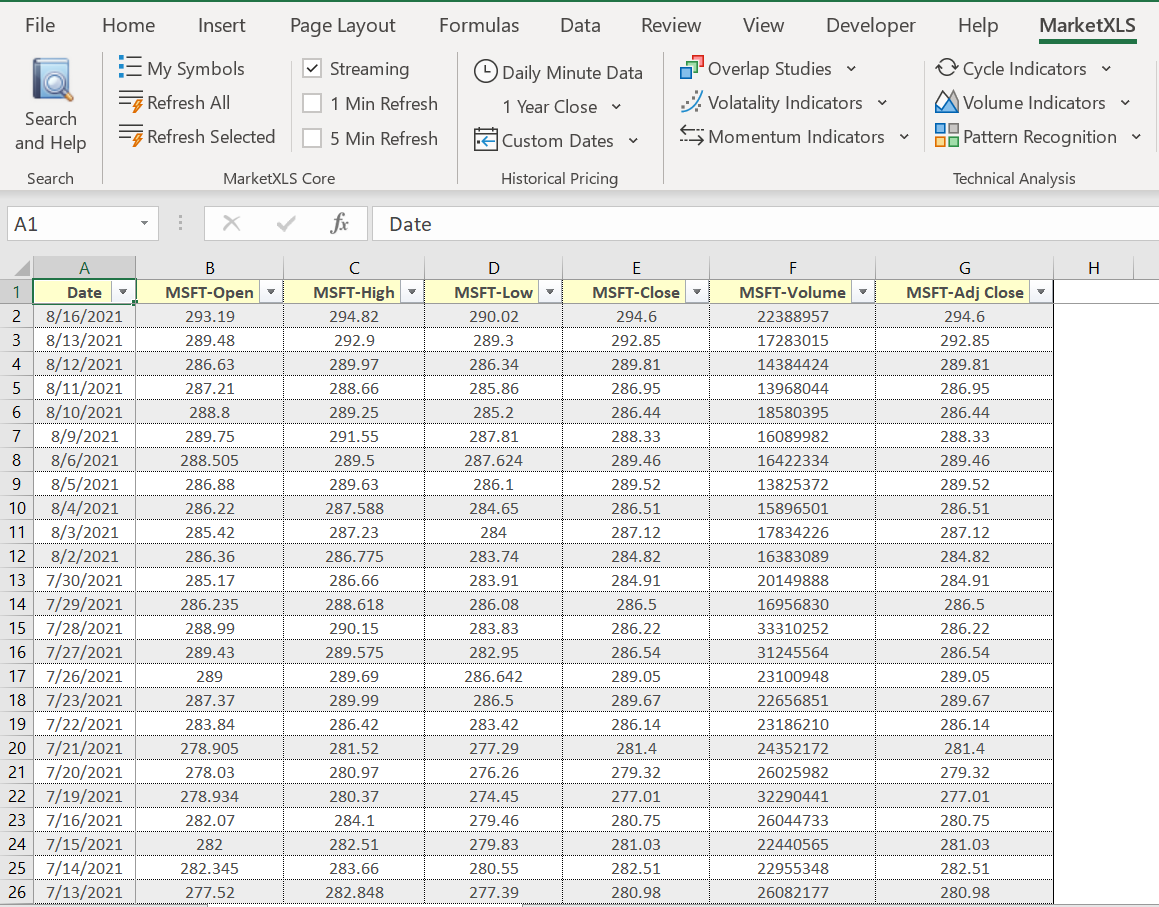Viewport: 1159px width, 907px height.
Task: Click the Volatility Indicators icon
Action: tap(692, 102)
